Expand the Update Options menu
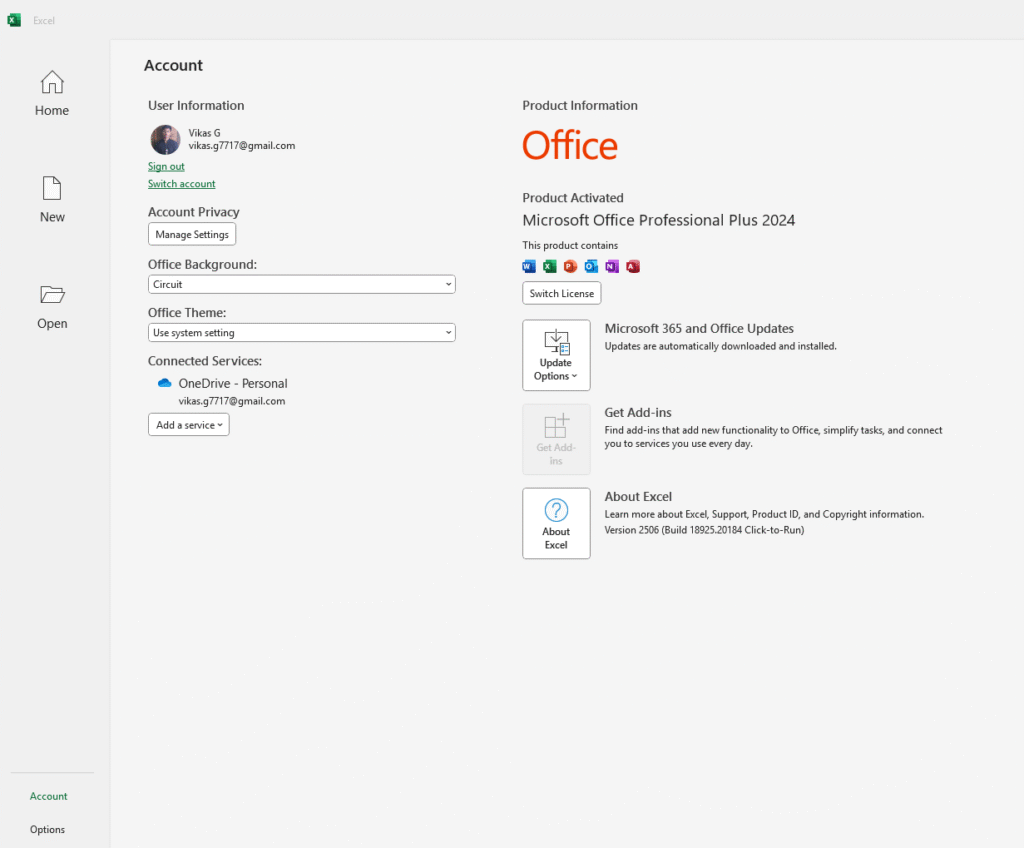Viewport: 1024px width, 848px height. [x=556, y=355]
